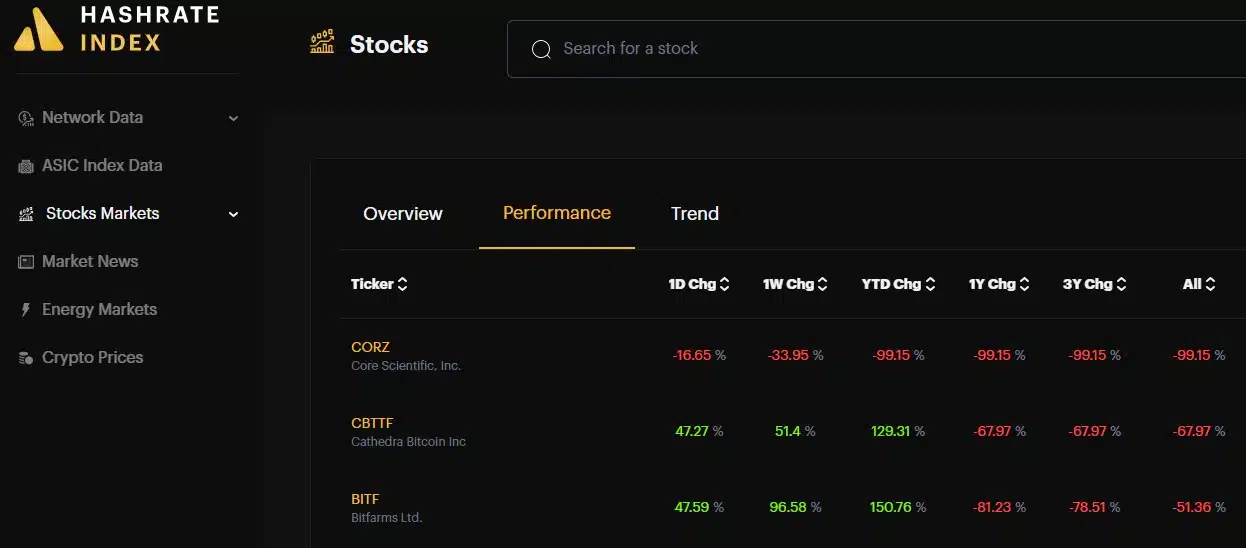
Task: Click the Energy Markets lightning icon
Action: (x=26, y=310)
